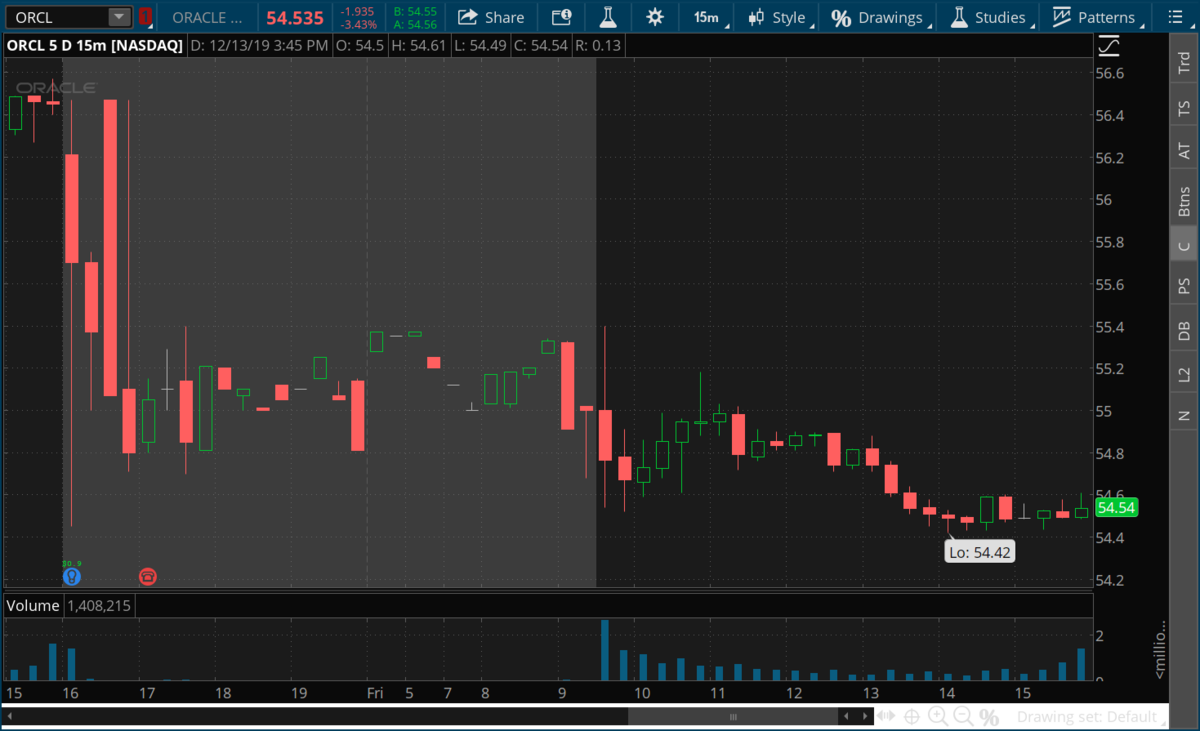Click the Lo: 54.42 price bubble
Screen dimensions: 1200x731
[x=980, y=550]
